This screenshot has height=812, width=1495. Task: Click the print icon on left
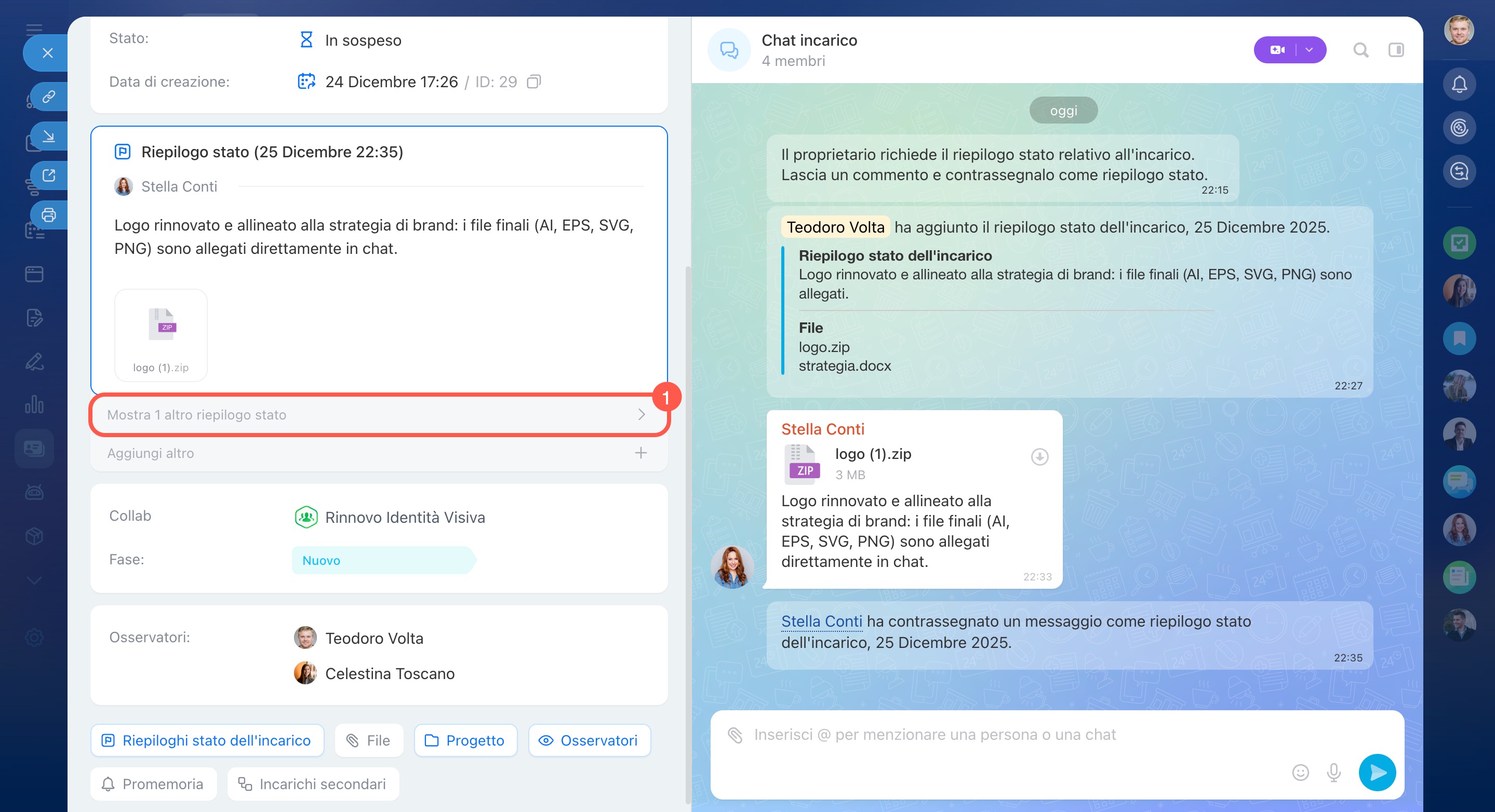tap(49, 215)
